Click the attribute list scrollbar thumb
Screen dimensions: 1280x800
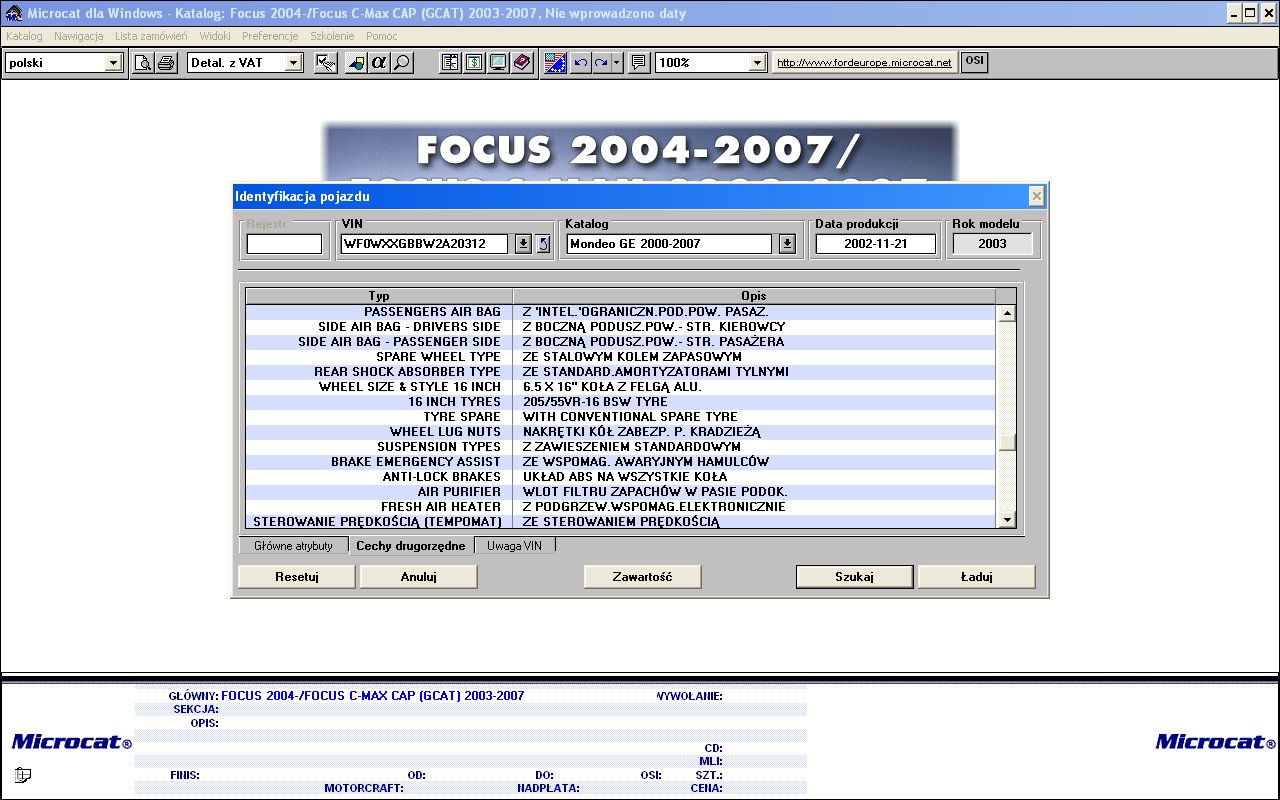[x=1008, y=443]
